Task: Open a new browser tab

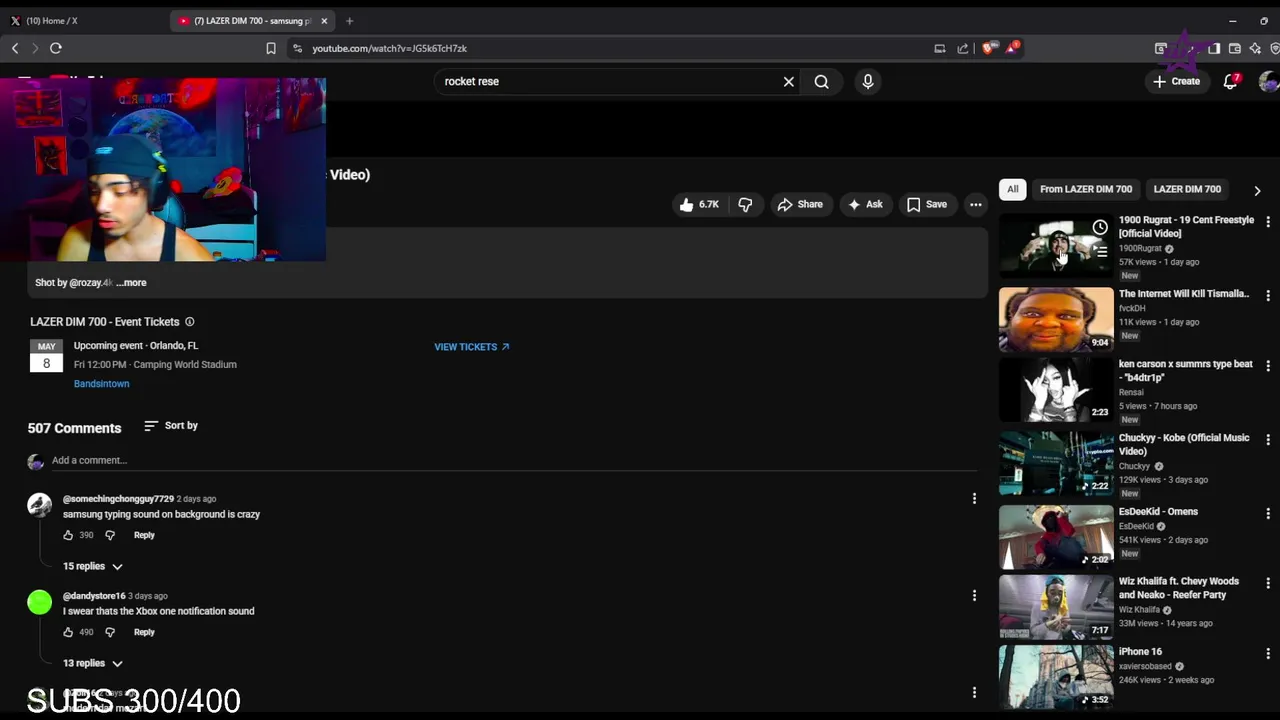Action: tap(349, 21)
